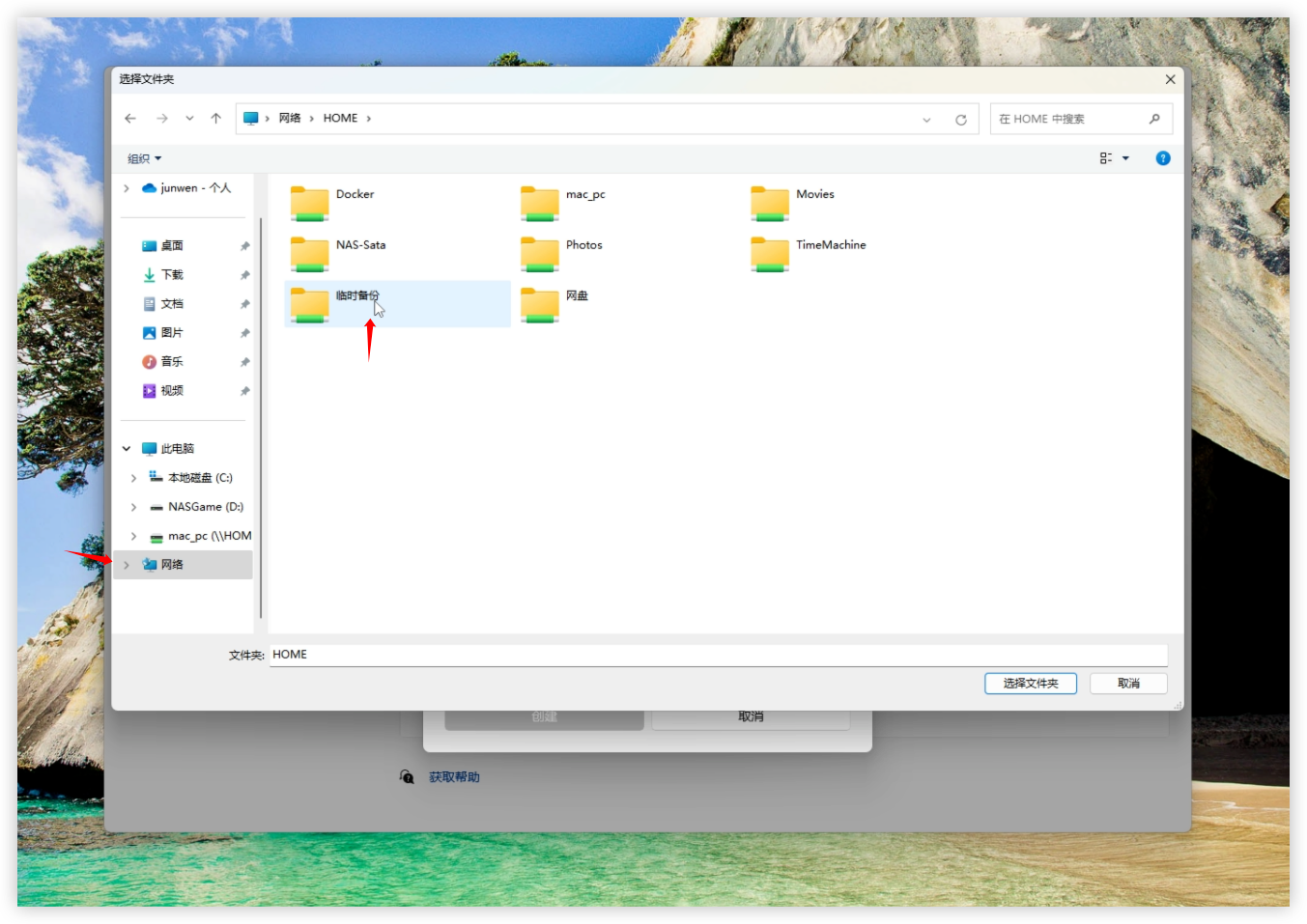Go up one folder level arrow

point(215,119)
